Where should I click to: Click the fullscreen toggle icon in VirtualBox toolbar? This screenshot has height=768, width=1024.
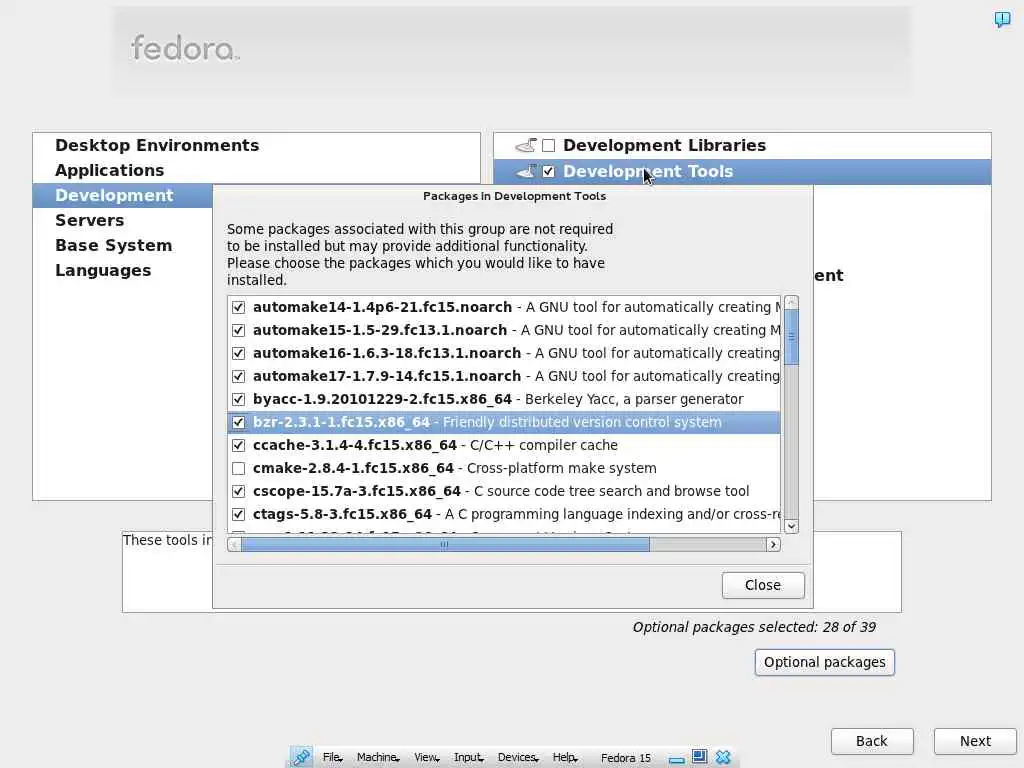click(699, 756)
